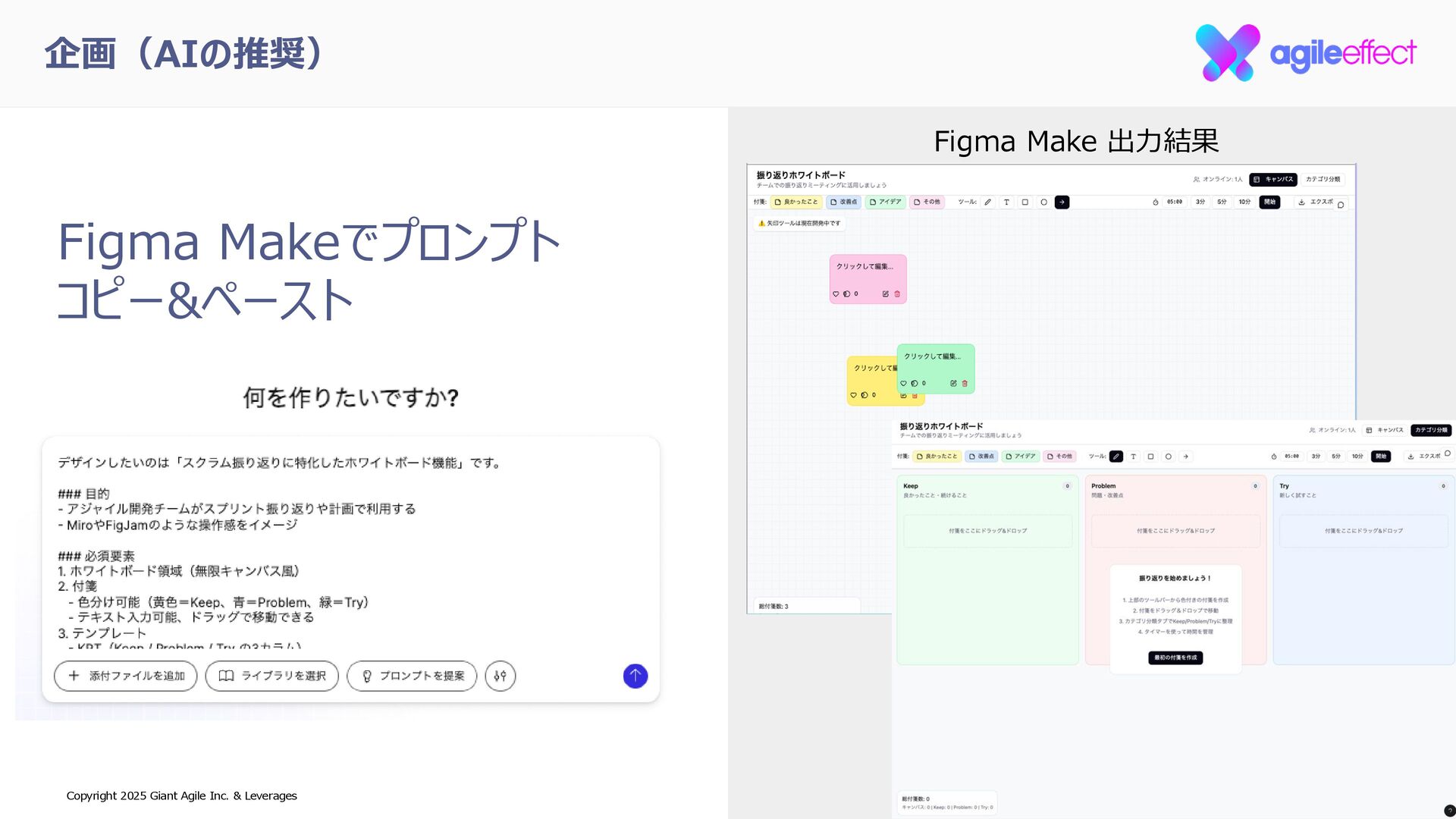Click the Keep column drop zone
Viewport: 1456px width, 819px height.
987,531
